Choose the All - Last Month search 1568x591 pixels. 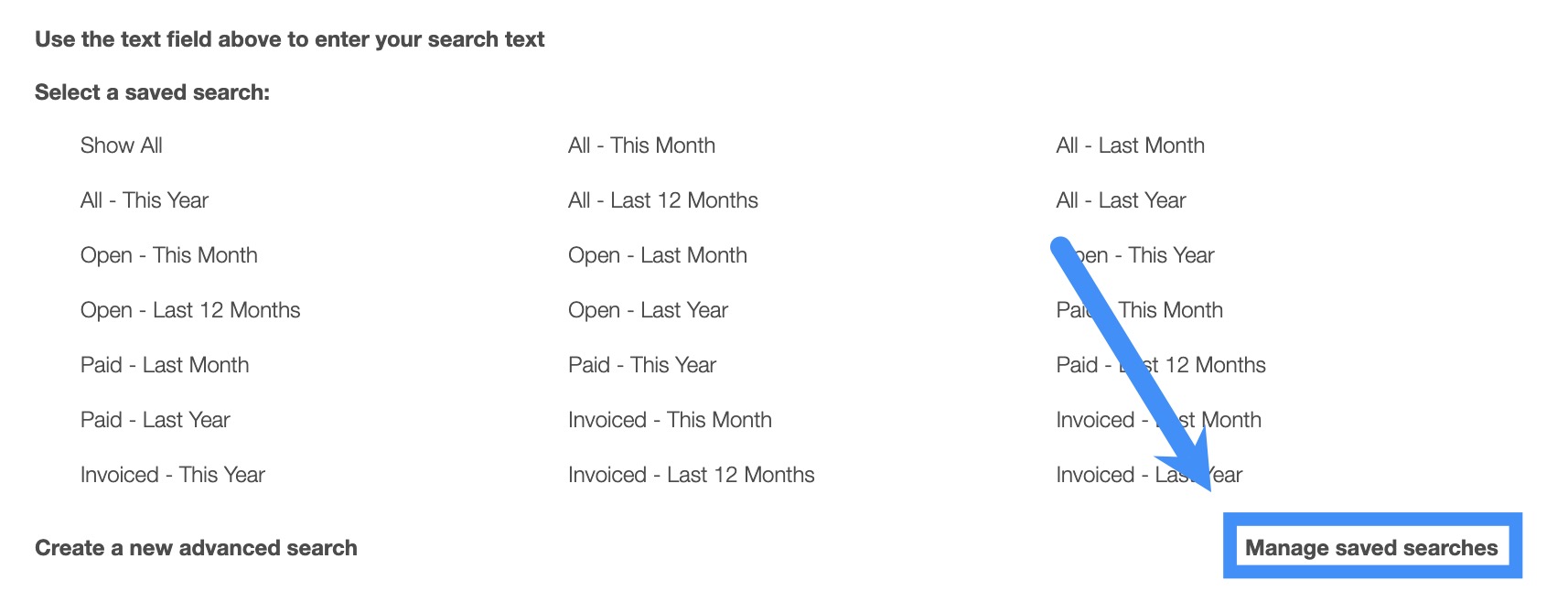1130,145
